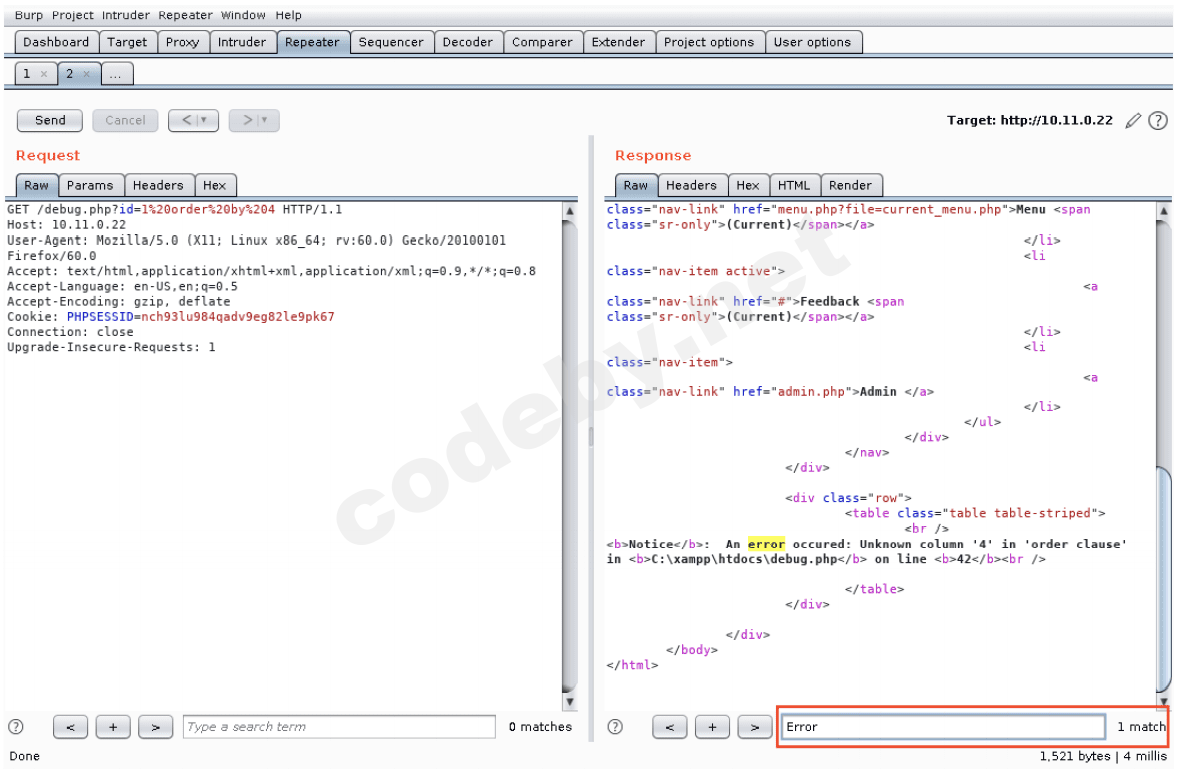The height and width of the screenshot is (777, 1180).
Task: Switch to the Sequencer tab
Action: click(x=391, y=42)
